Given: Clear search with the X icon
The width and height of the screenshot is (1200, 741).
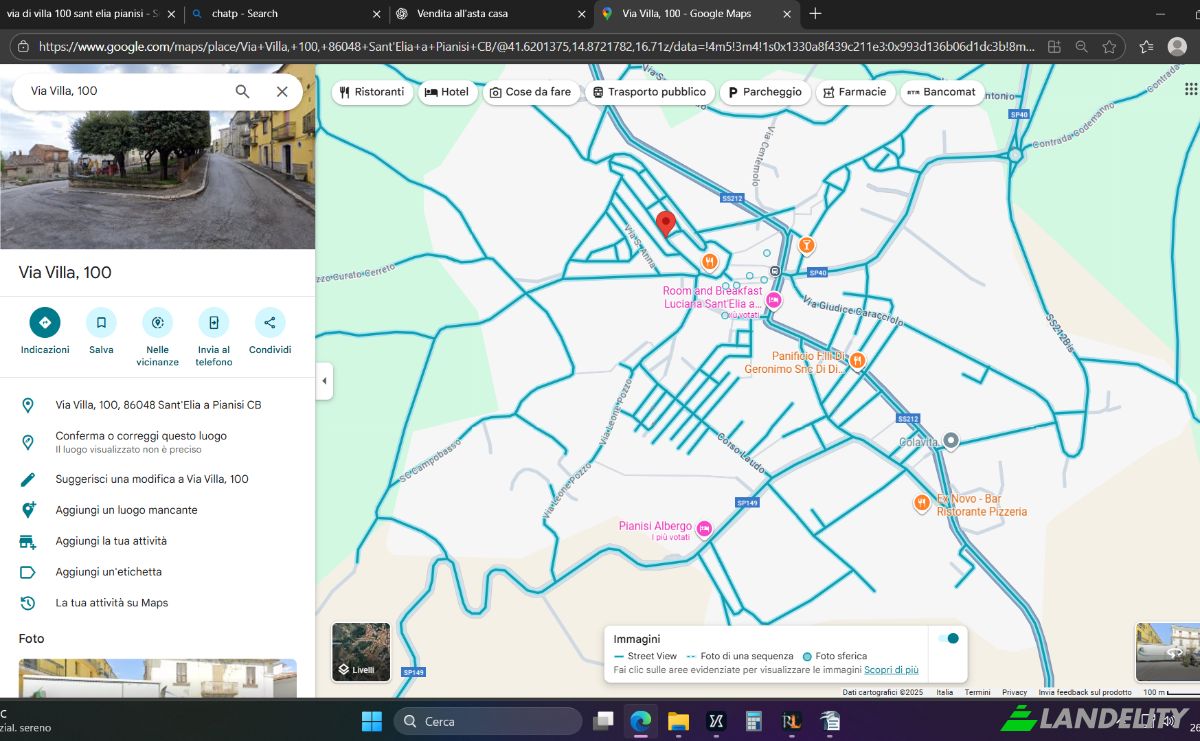Looking at the screenshot, I should click(282, 91).
